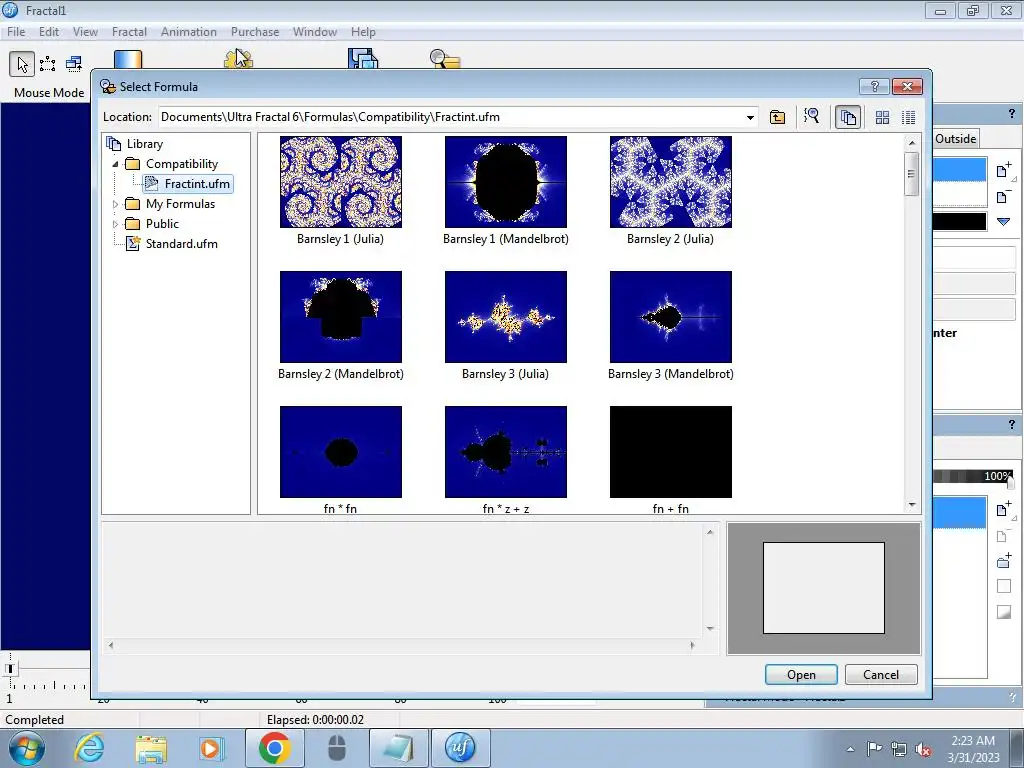Switch to the Outside tab in the right panel

[955, 138]
